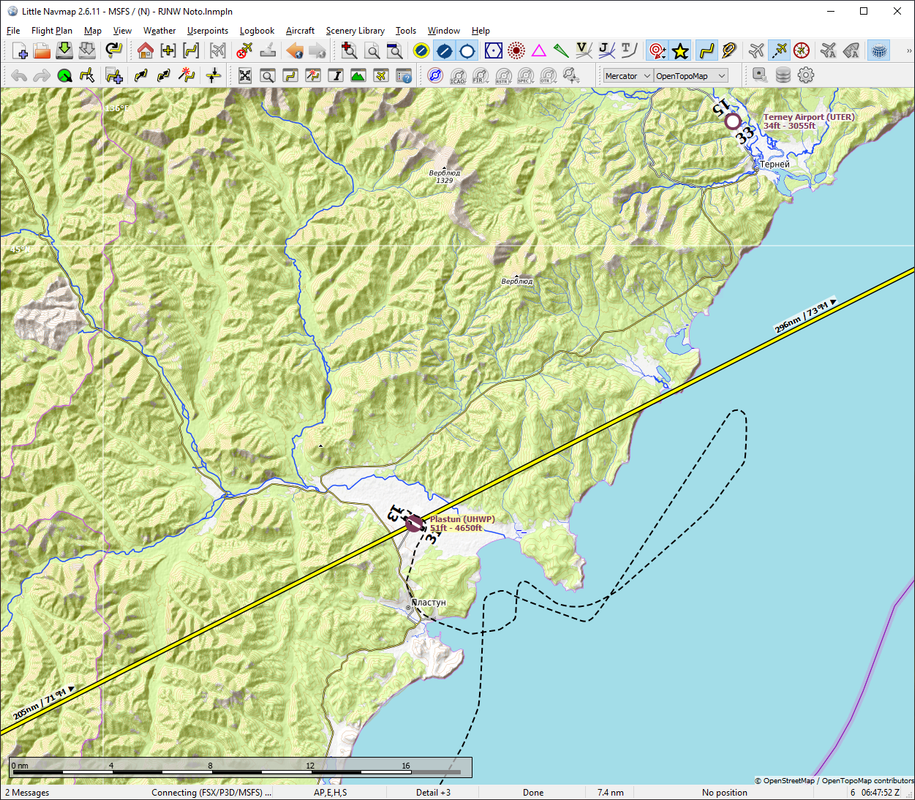Open ICAO airspaces dropdown
This screenshot has height=800, width=915.
(x=458, y=76)
